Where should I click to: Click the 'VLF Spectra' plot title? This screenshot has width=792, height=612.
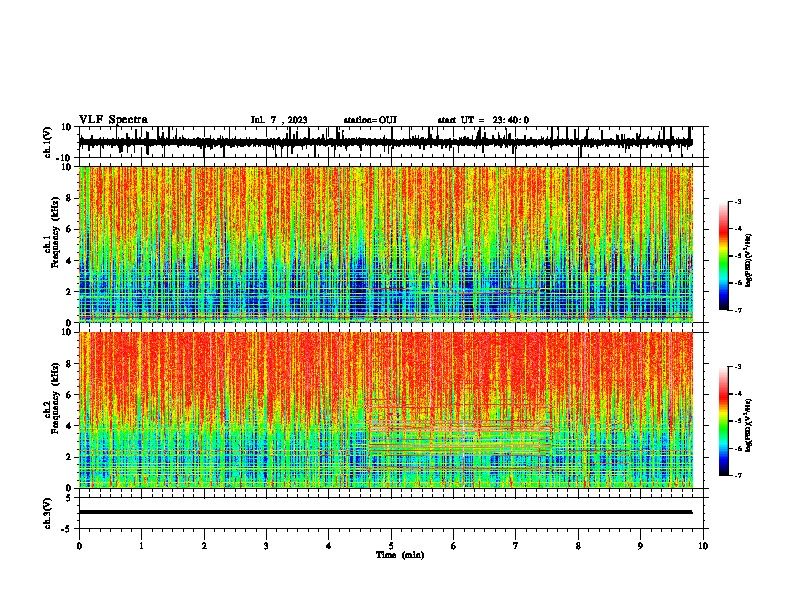113,120
